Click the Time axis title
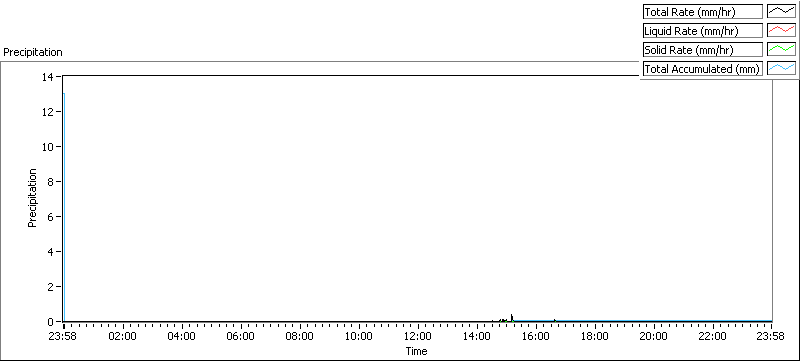 coord(416,351)
